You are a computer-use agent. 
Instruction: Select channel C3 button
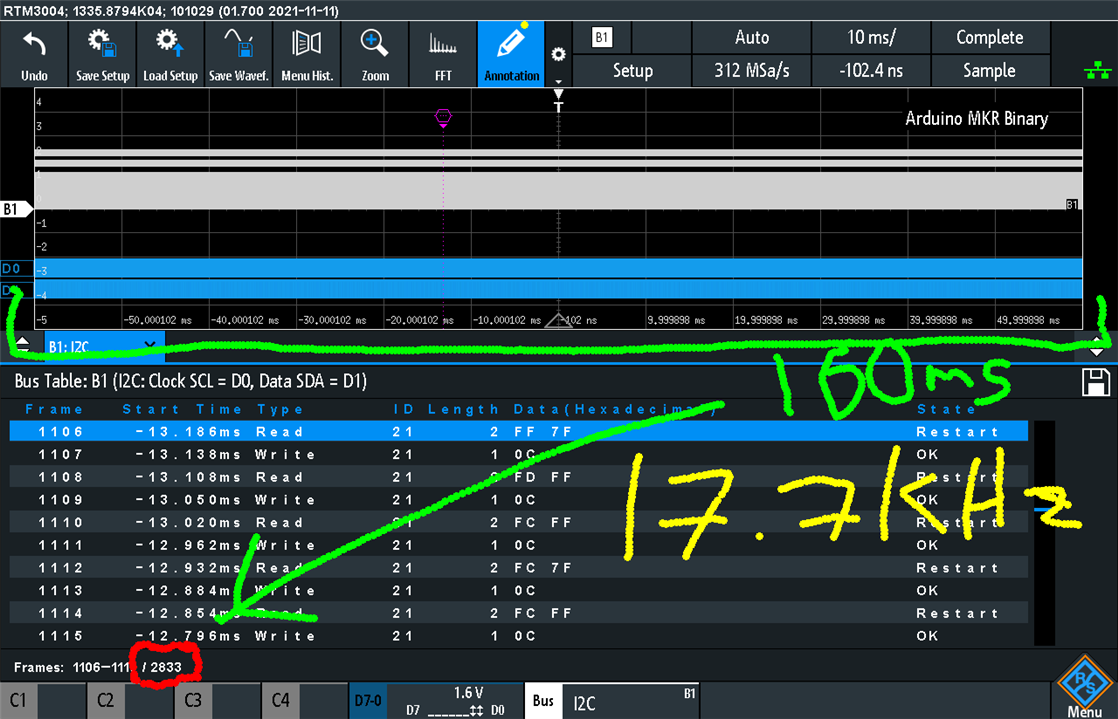tap(217, 700)
